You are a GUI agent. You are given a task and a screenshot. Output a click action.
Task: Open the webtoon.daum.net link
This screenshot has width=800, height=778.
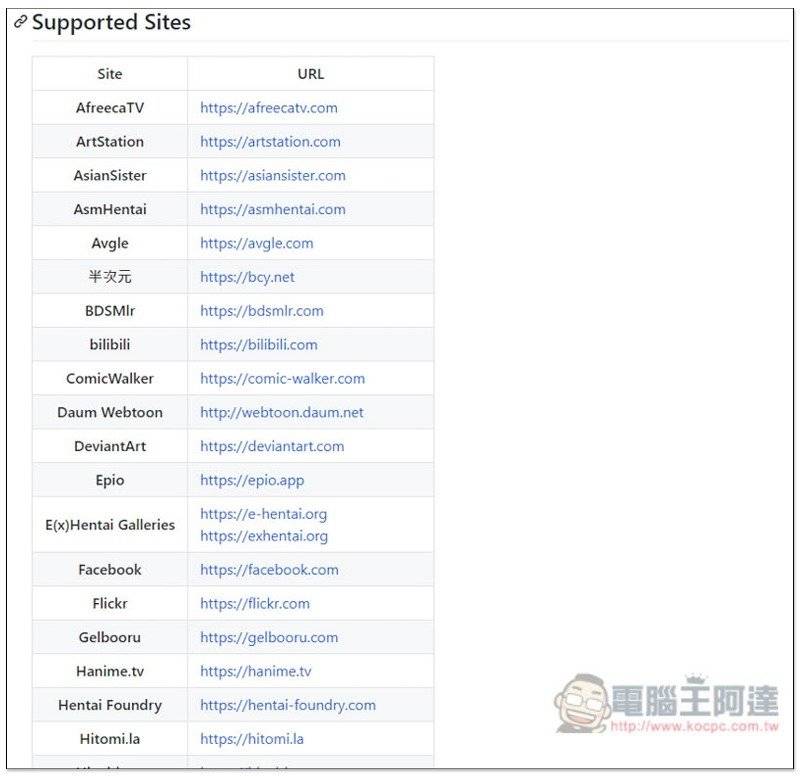[x=282, y=412]
